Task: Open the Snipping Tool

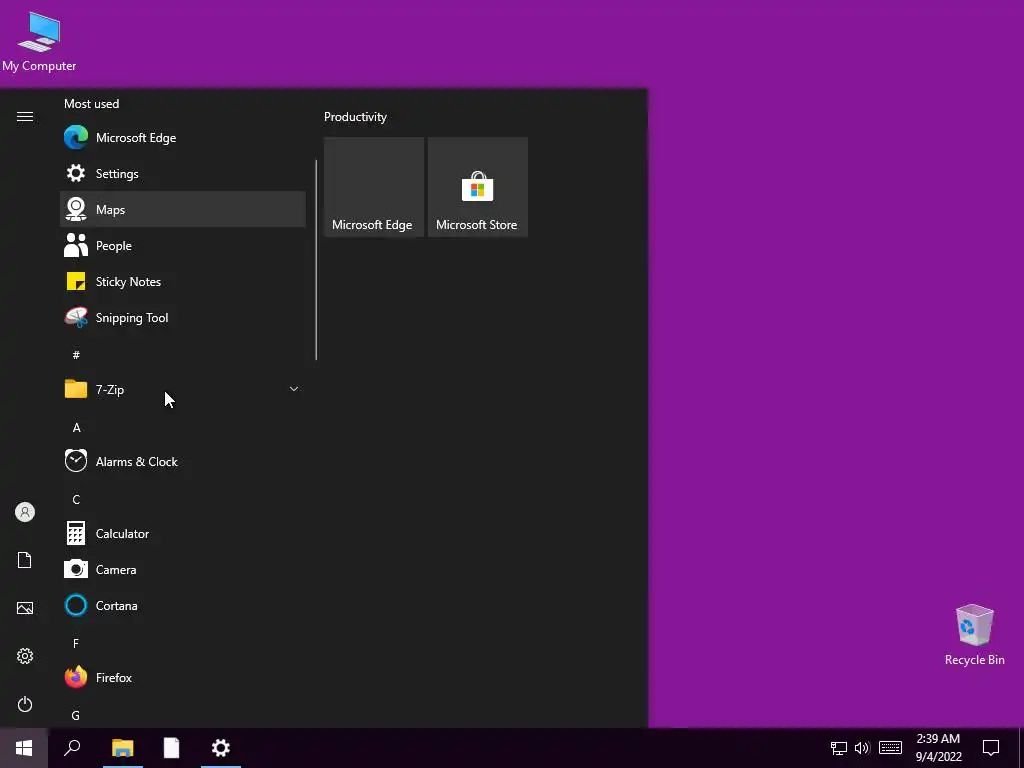Action: pos(182,317)
